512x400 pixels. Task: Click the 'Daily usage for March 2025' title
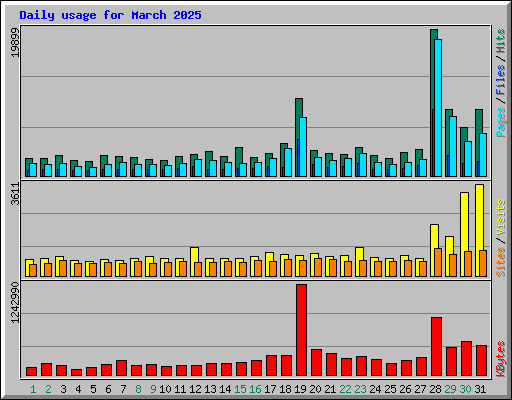point(110,15)
